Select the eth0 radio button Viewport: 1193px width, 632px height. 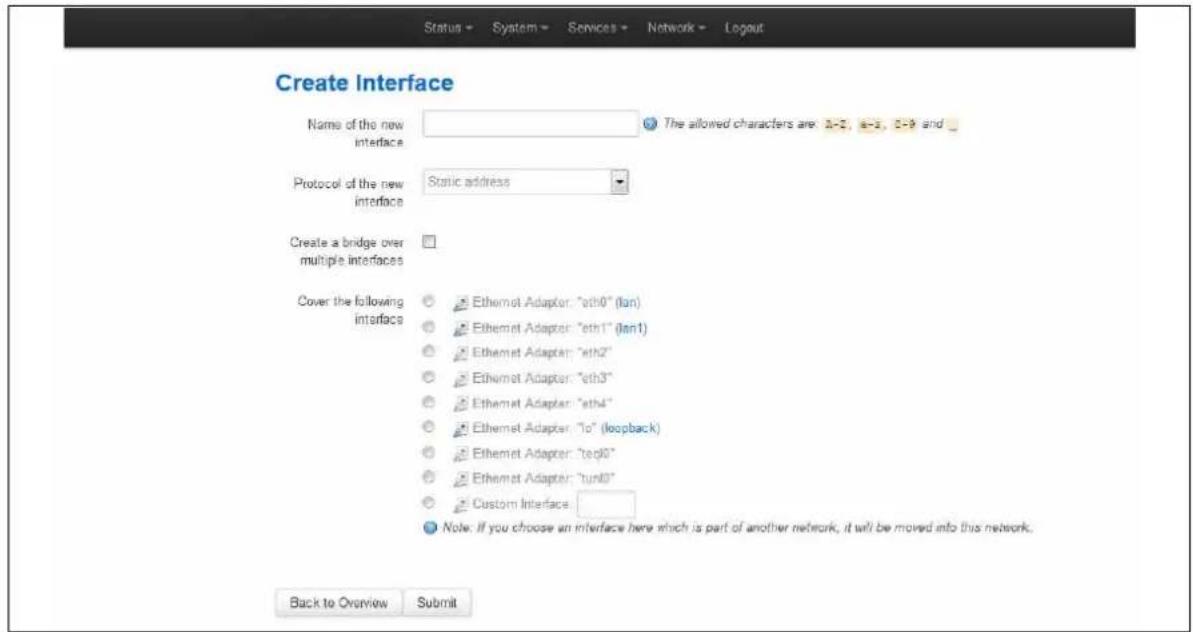(x=429, y=302)
